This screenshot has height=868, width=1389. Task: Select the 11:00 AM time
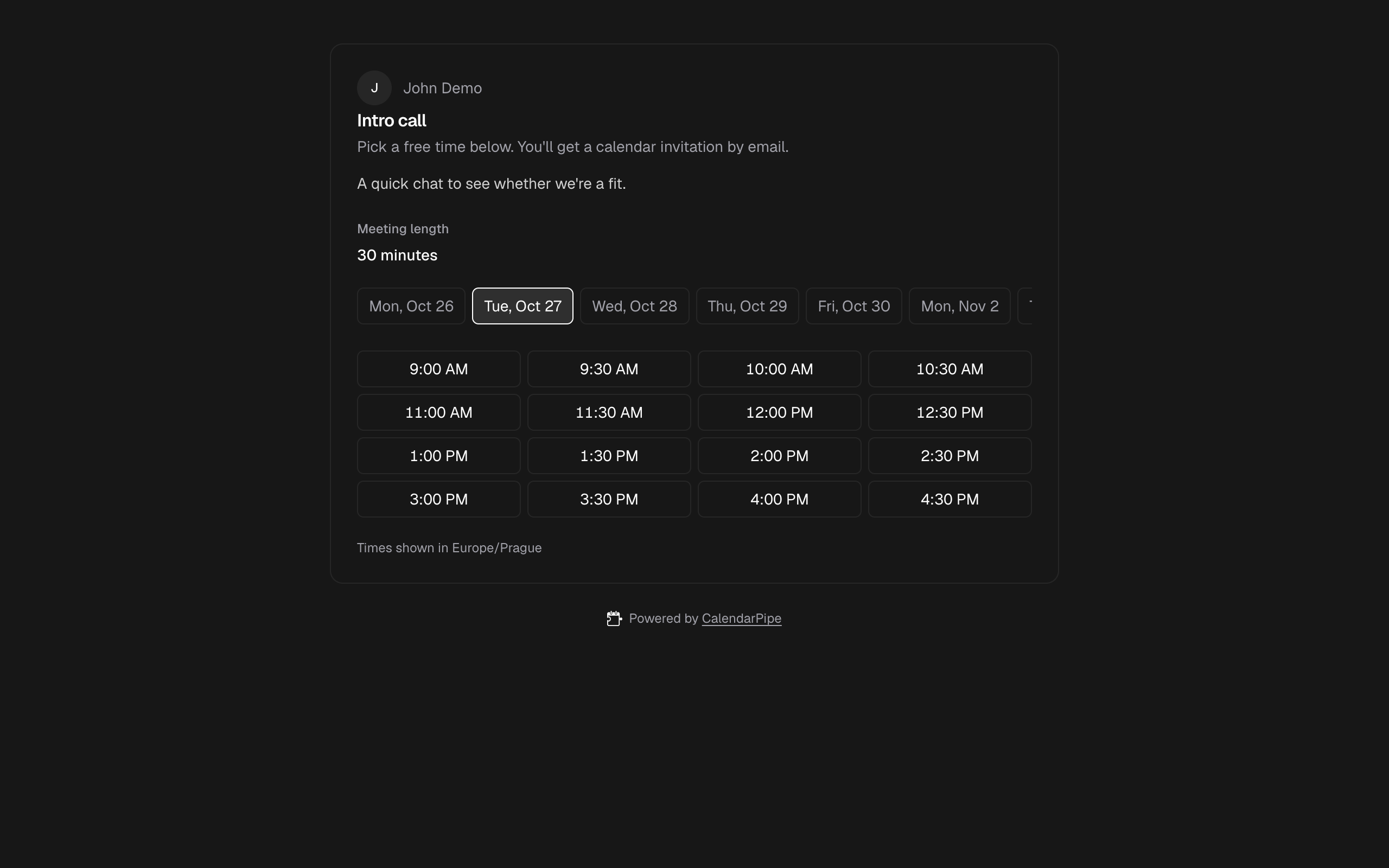[x=438, y=412]
